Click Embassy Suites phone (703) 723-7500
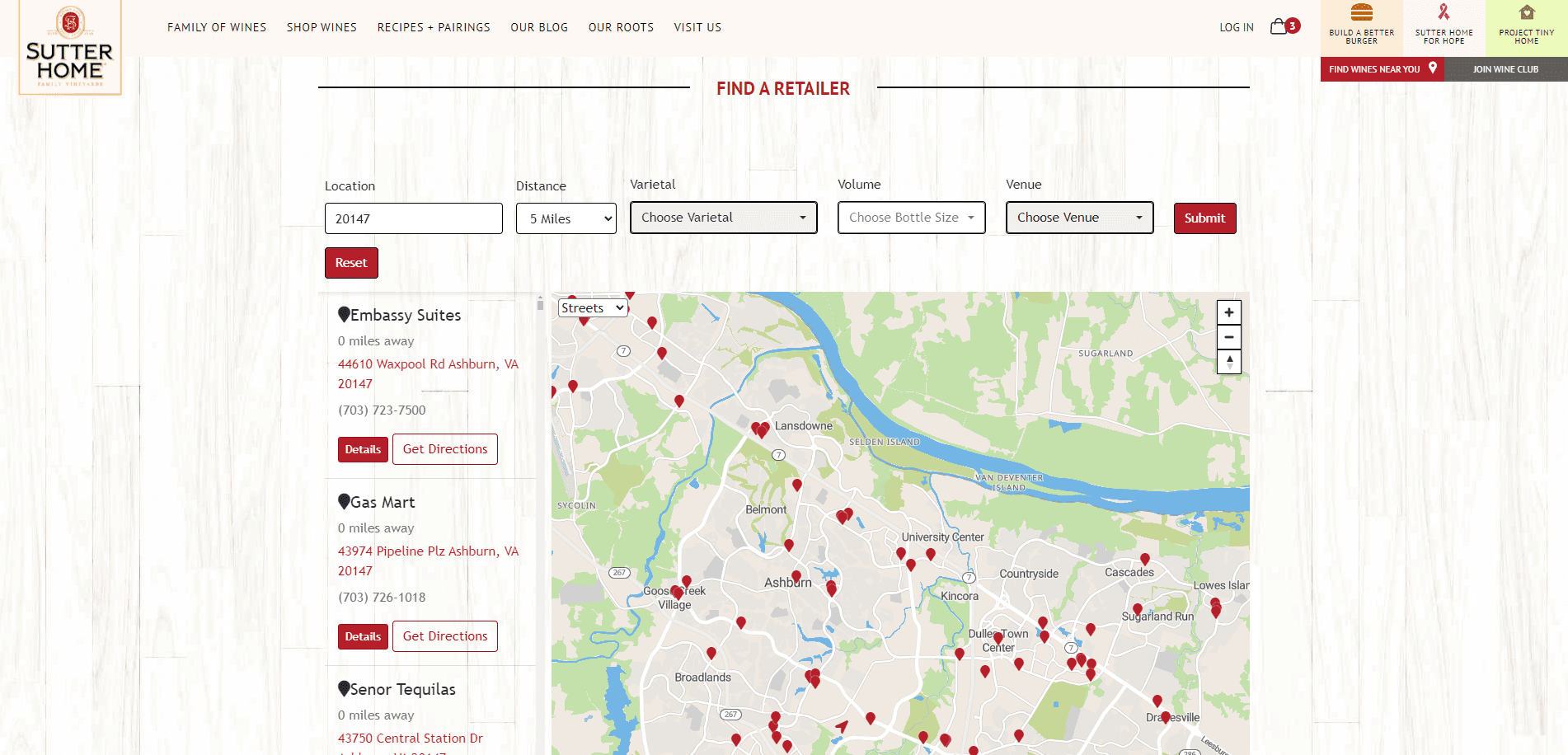 tap(382, 410)
